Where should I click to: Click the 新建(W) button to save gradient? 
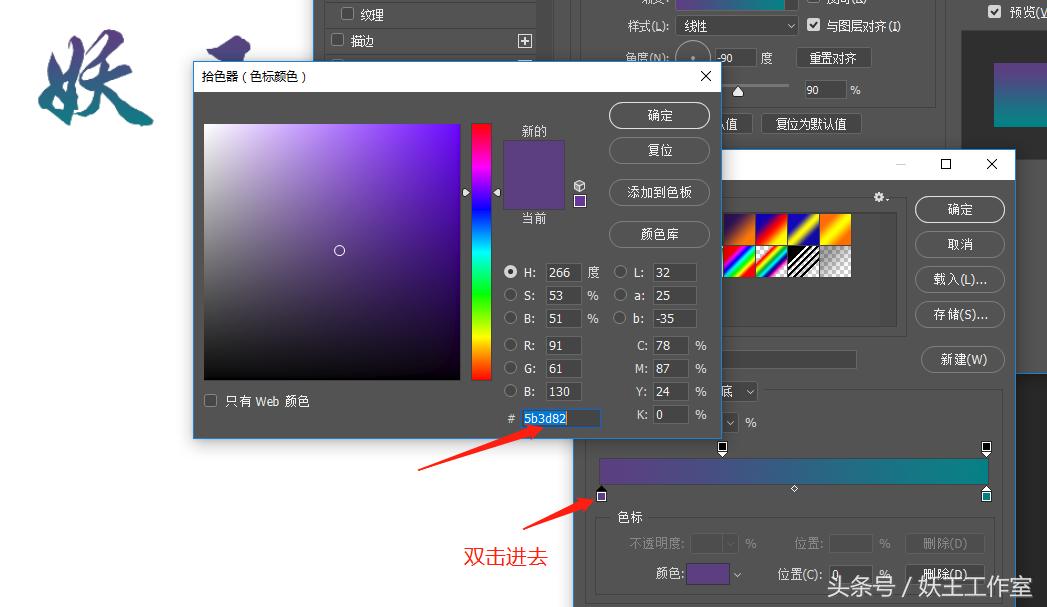tap(962, 359)
